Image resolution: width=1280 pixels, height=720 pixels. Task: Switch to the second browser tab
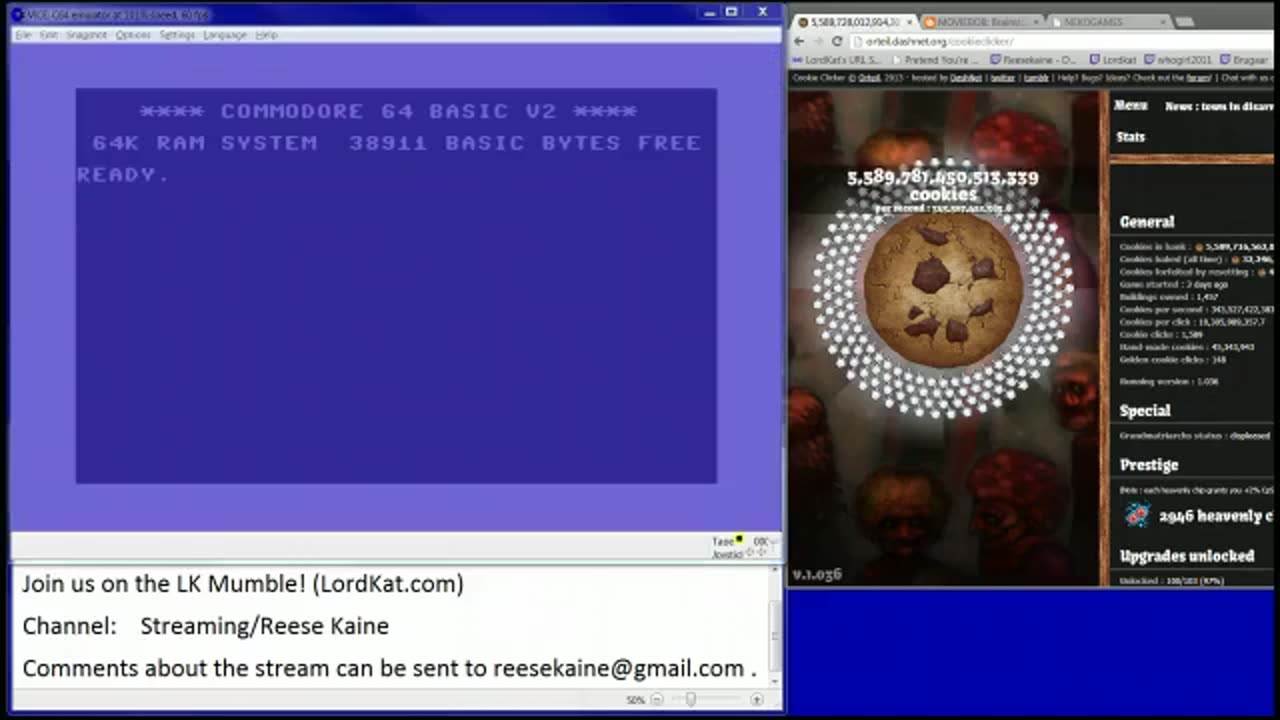click(980, 21)
